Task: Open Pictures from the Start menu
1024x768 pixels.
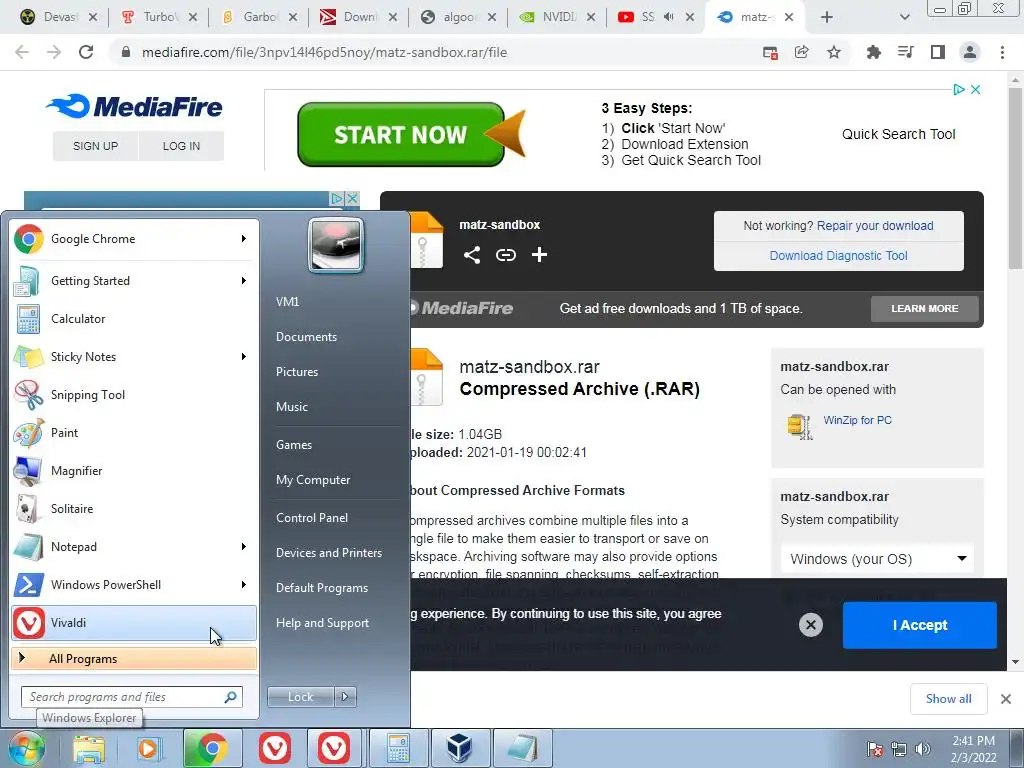Action: point(297,372)
